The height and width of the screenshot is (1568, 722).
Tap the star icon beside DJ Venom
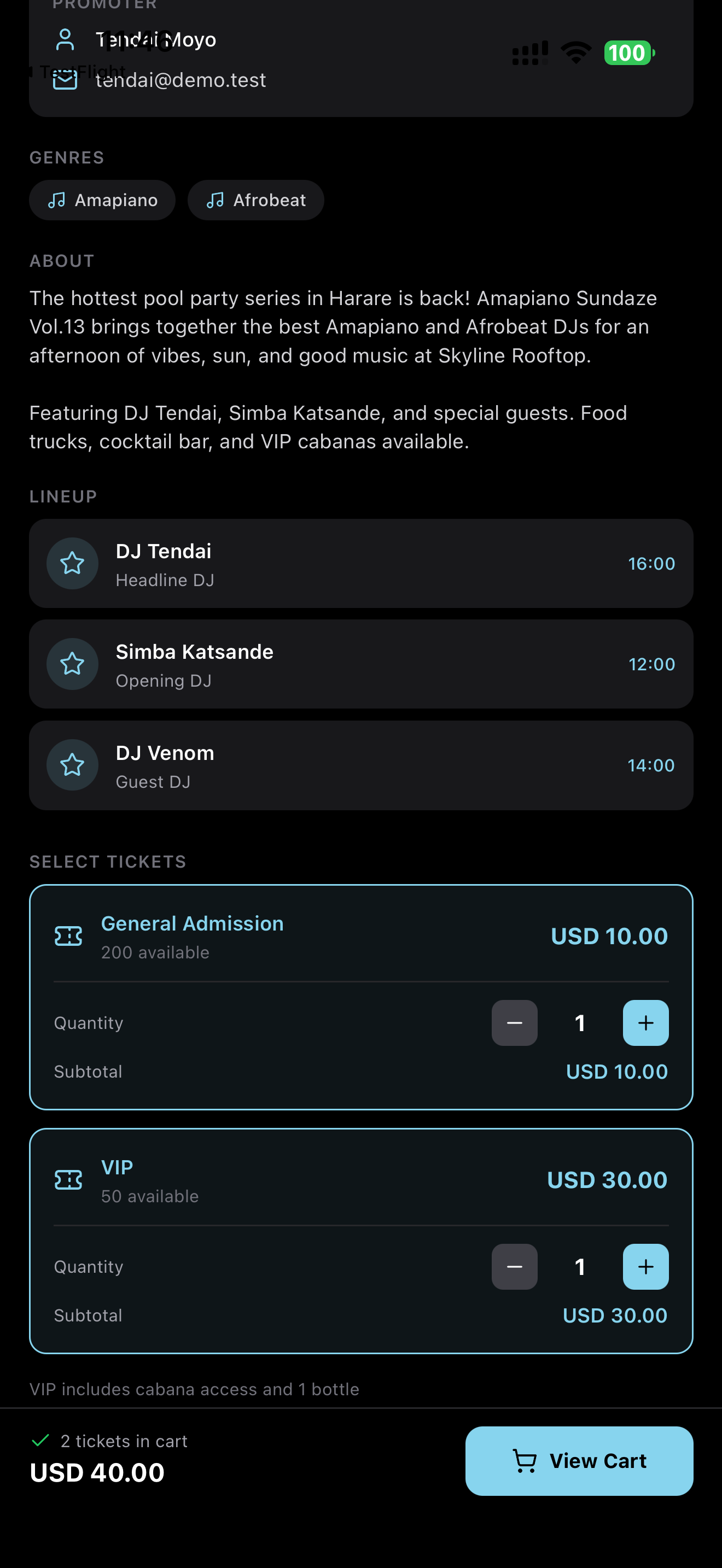click(x=72, y=764)
